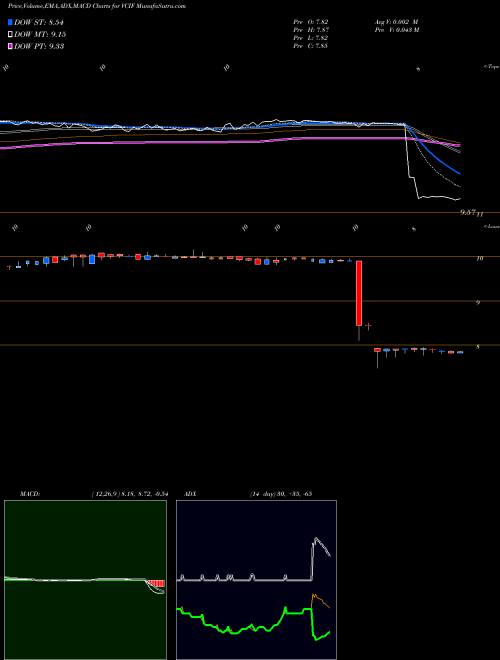Screen dimensions: 500x660
Task: Click the '10' price axis label beside candles
Action: (480, 259)
